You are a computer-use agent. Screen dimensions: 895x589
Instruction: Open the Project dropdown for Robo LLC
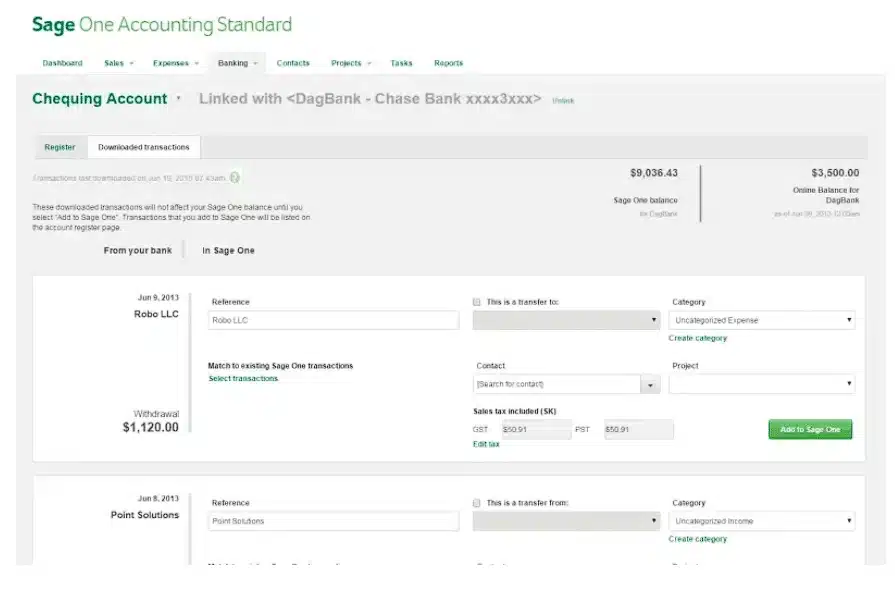pos(761,384)
